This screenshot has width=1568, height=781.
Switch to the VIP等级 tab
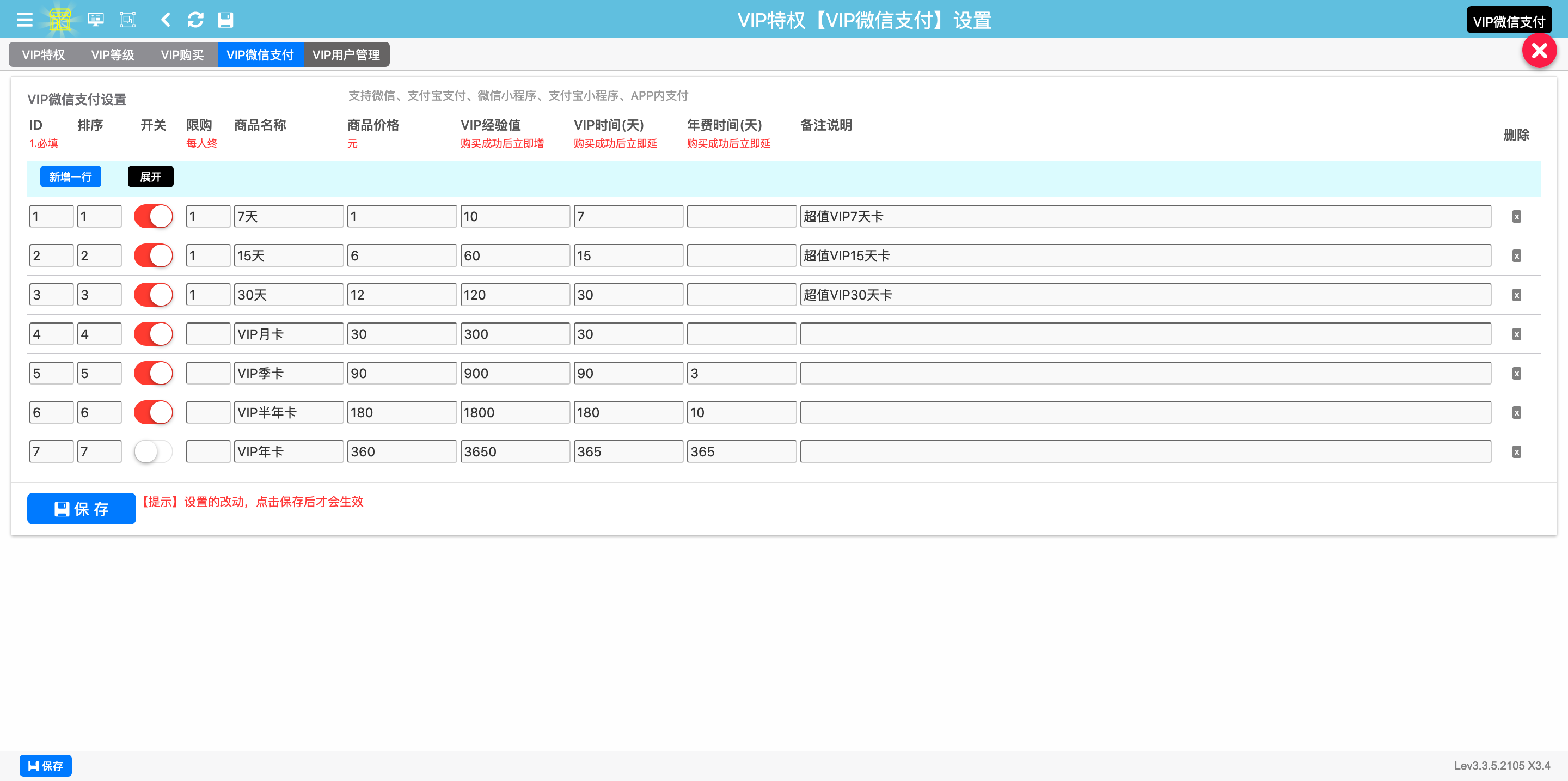coord(113,55)
